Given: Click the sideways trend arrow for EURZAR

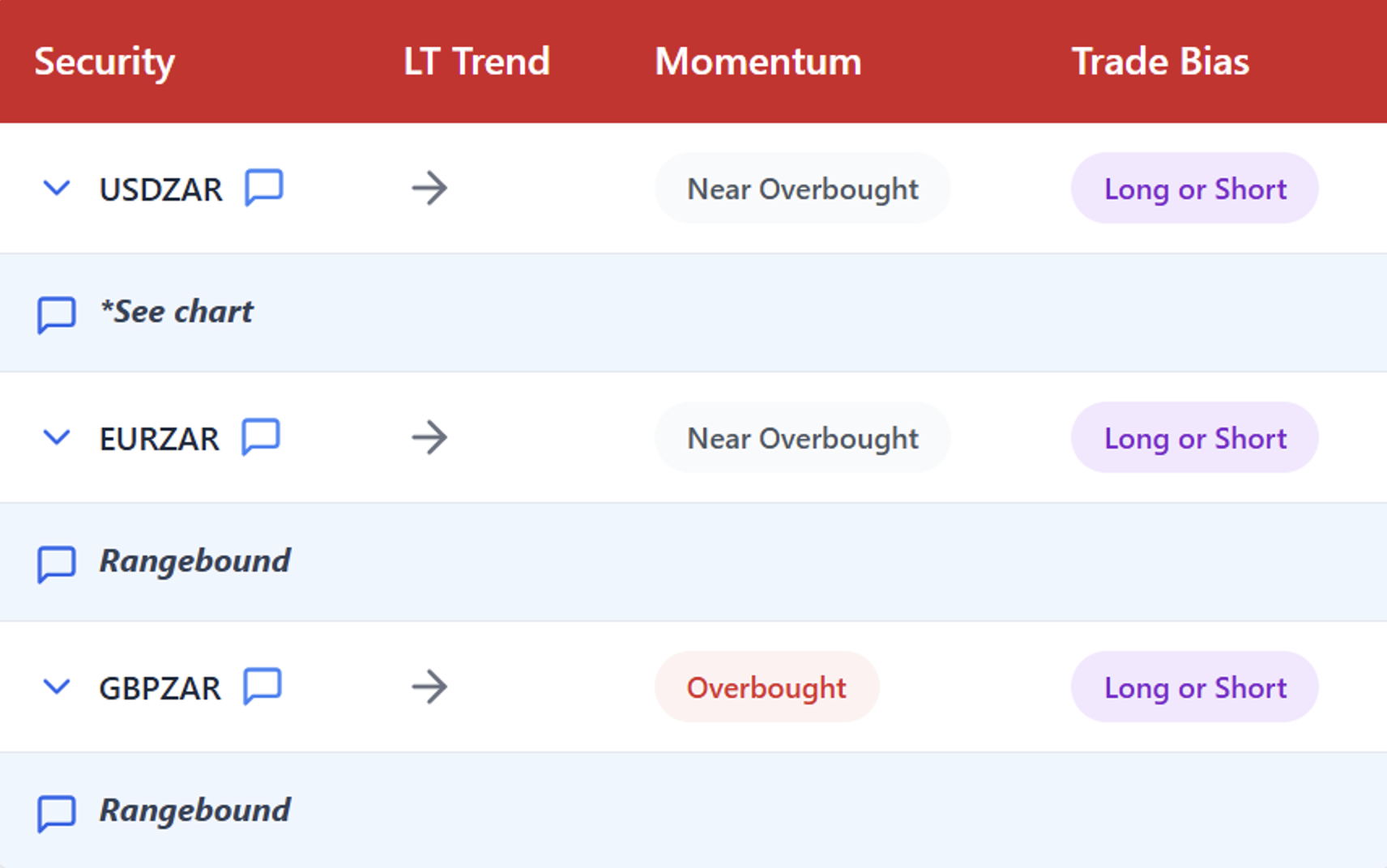Looking at the screenshot, I should tap(429, 438).
